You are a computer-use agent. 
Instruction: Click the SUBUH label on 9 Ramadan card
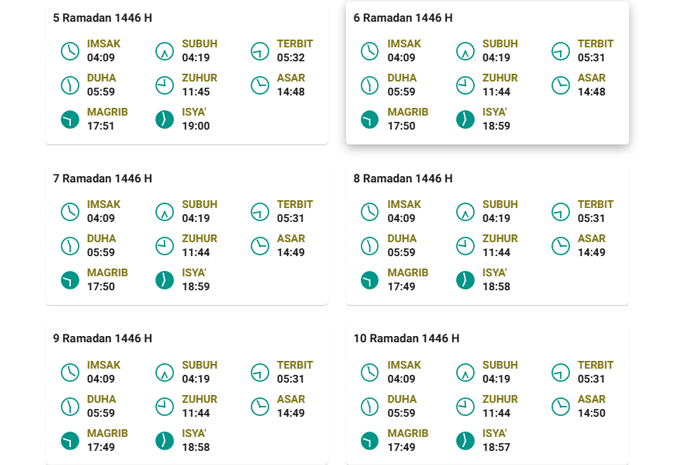pos(200,365)
